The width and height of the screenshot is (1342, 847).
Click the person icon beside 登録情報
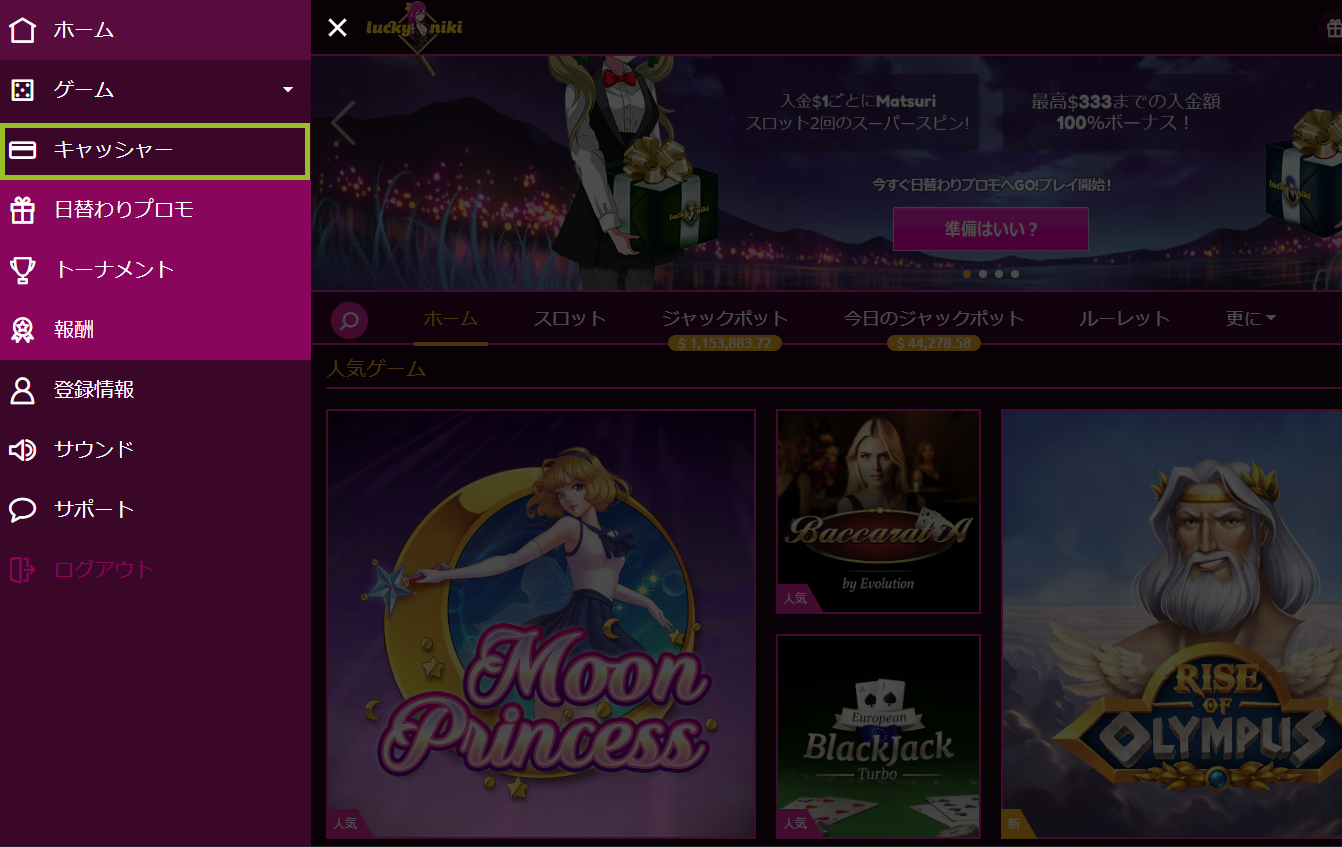click(x=22, y=390)
